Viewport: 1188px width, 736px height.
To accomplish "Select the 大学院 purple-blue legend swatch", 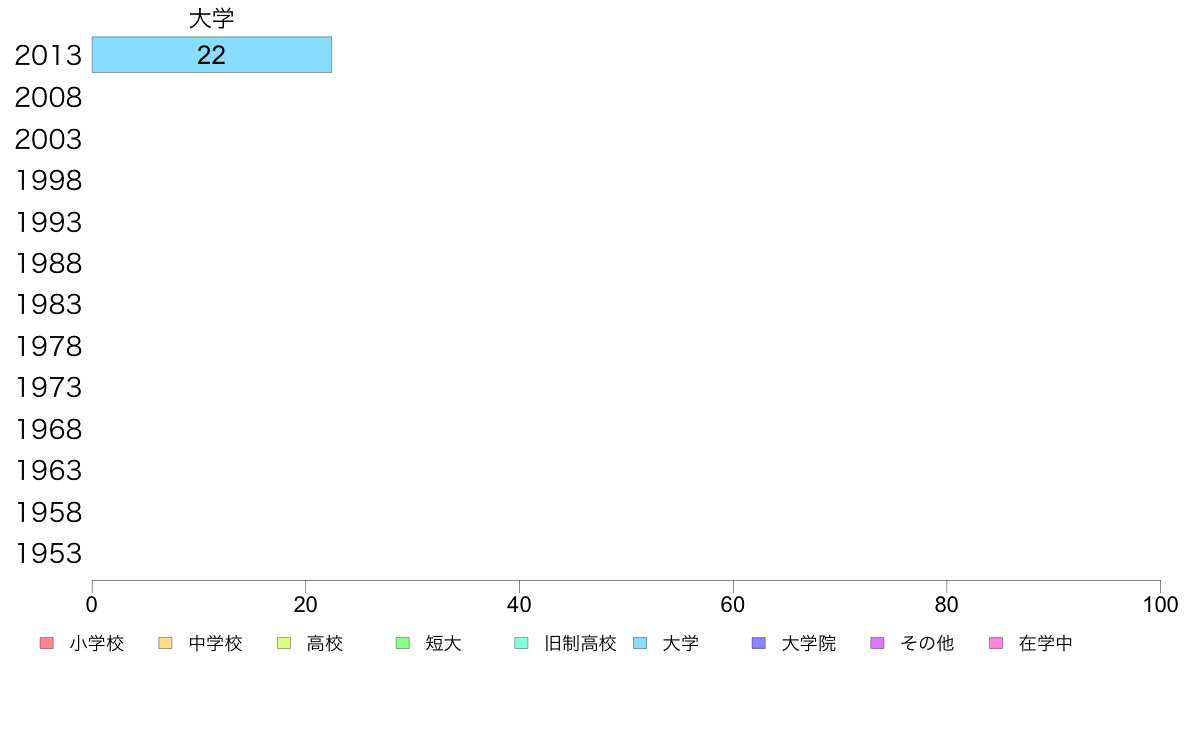I will pos(758,643).
